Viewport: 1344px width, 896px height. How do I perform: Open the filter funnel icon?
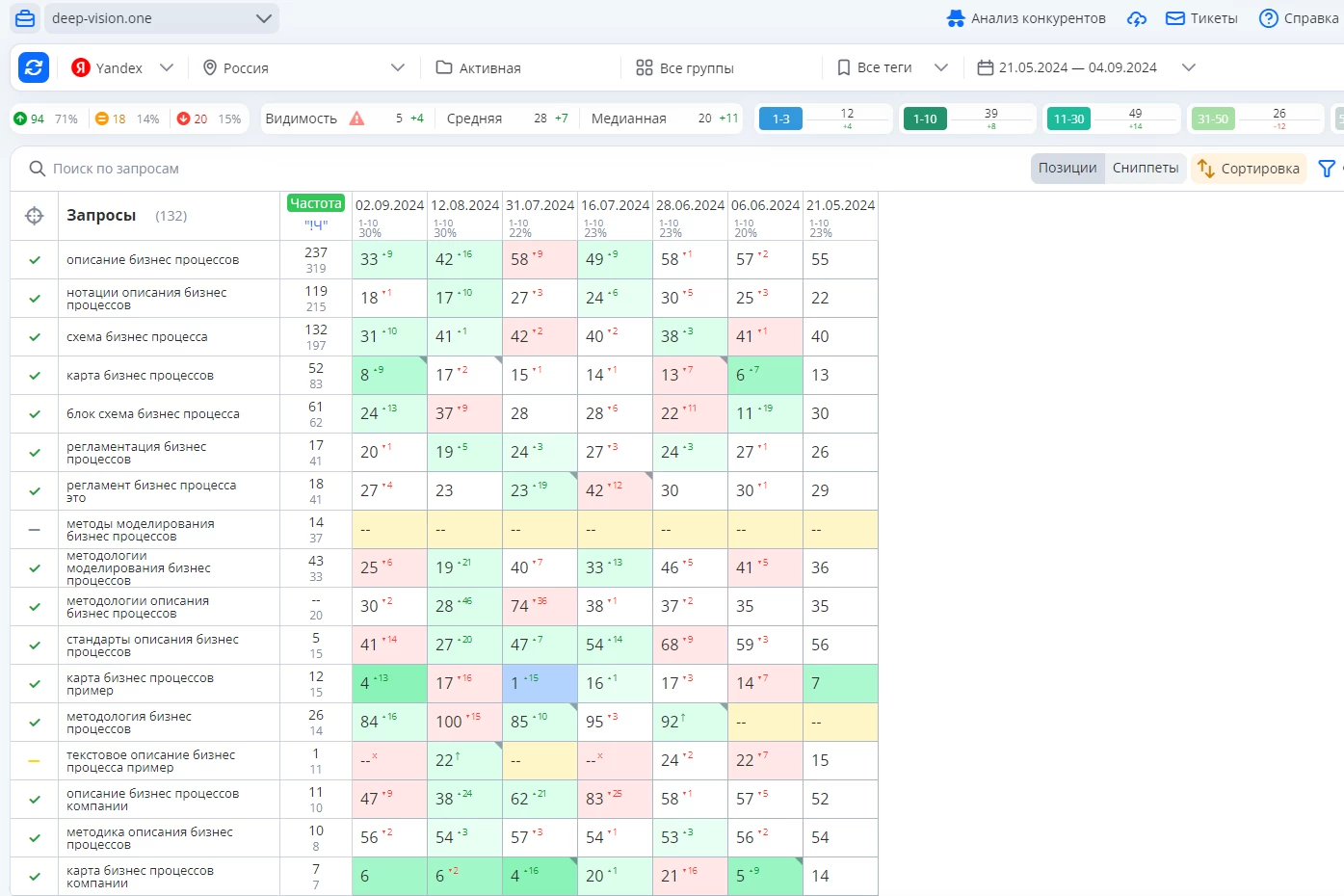(x=1327, y=169)
